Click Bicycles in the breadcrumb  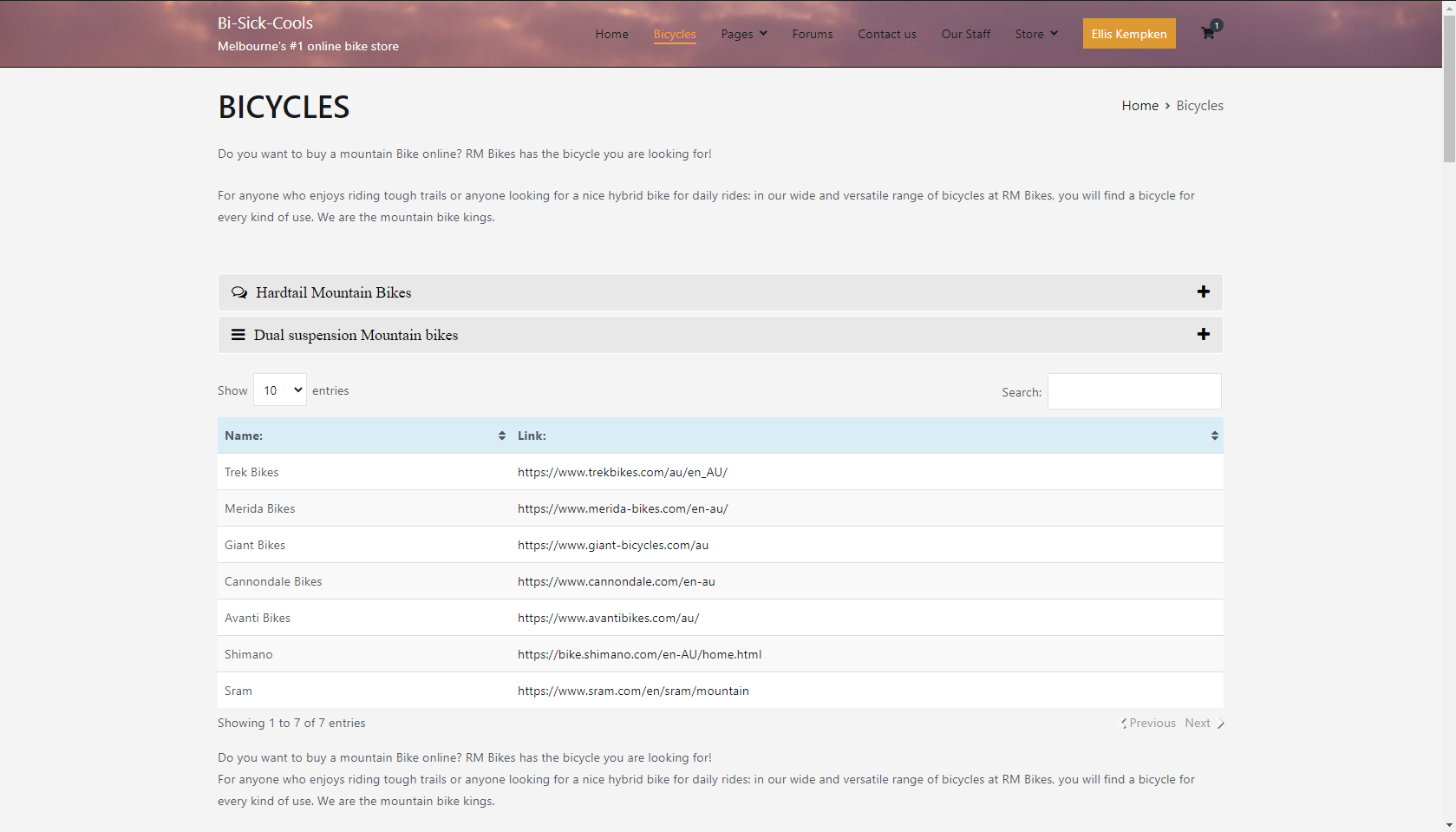[x=1199, y=106]
